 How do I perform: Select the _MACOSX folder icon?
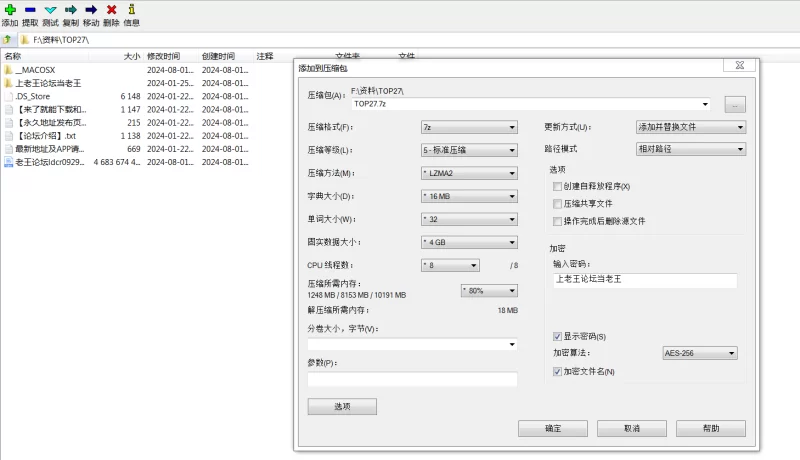pos(8,70)
